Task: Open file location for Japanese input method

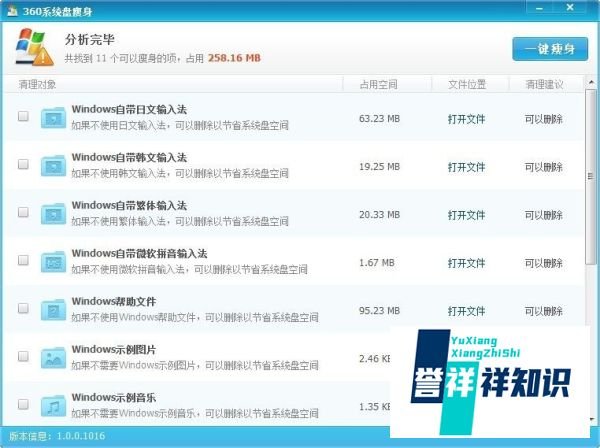Action: click(466, 119)
